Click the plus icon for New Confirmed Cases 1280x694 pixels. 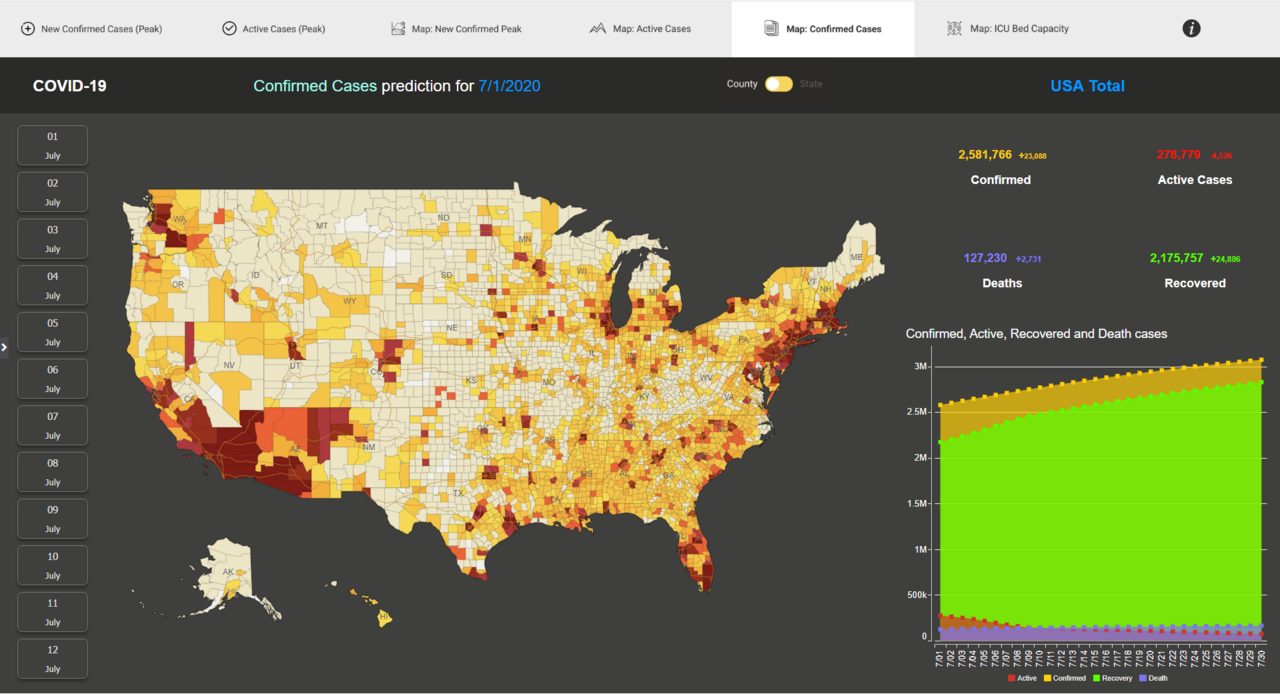28,29
